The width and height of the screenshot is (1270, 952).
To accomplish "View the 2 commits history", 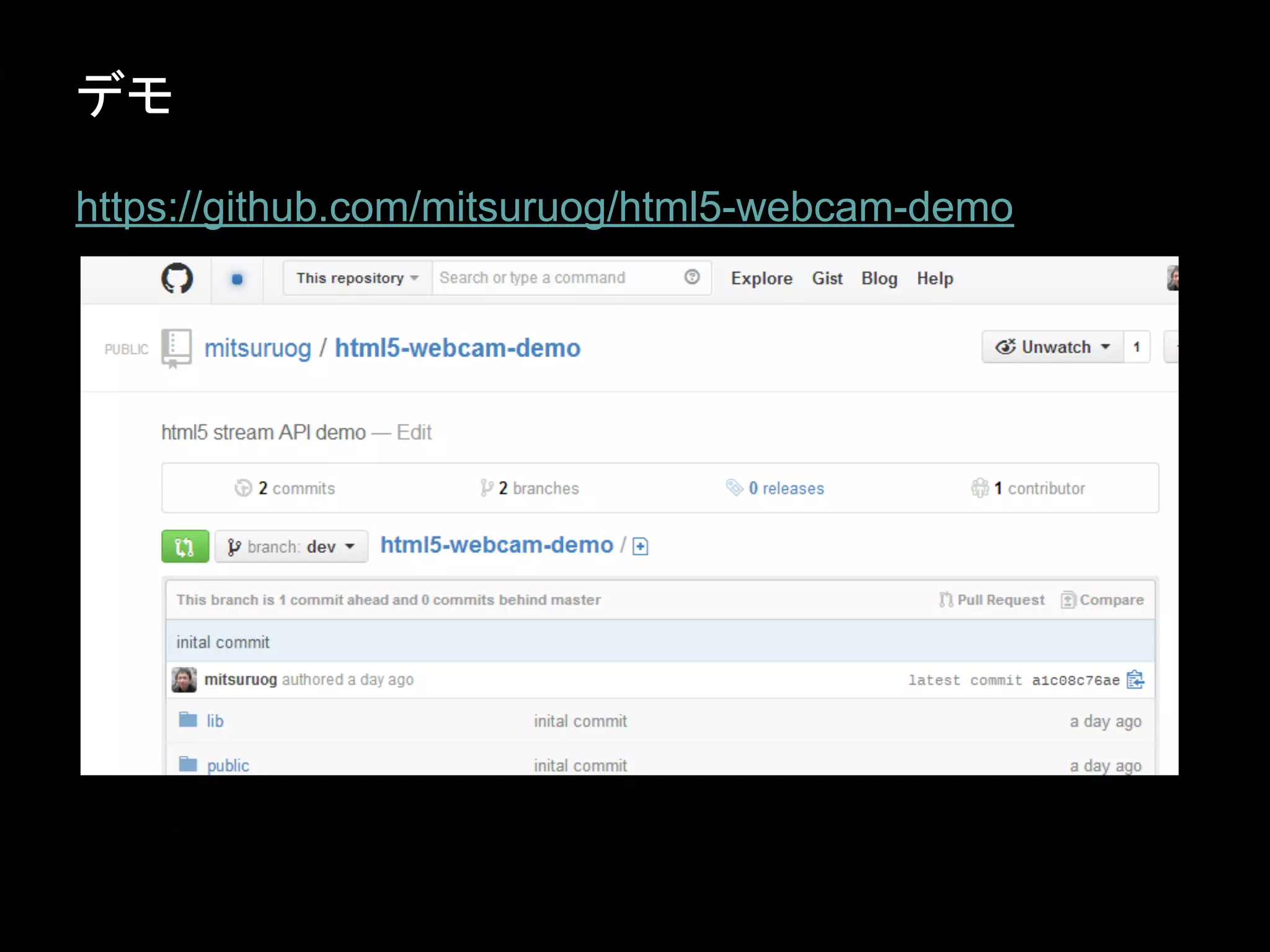I will coord(285,488).
